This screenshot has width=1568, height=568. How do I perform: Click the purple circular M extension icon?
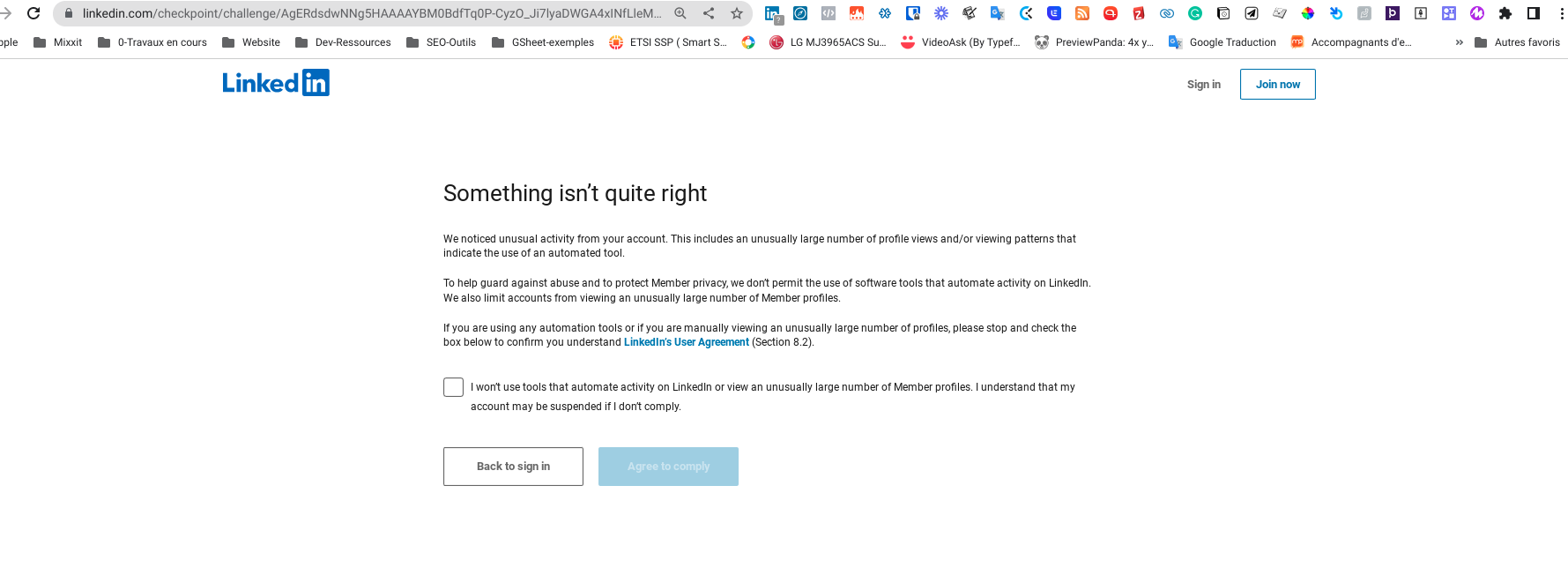[1477, 13]
